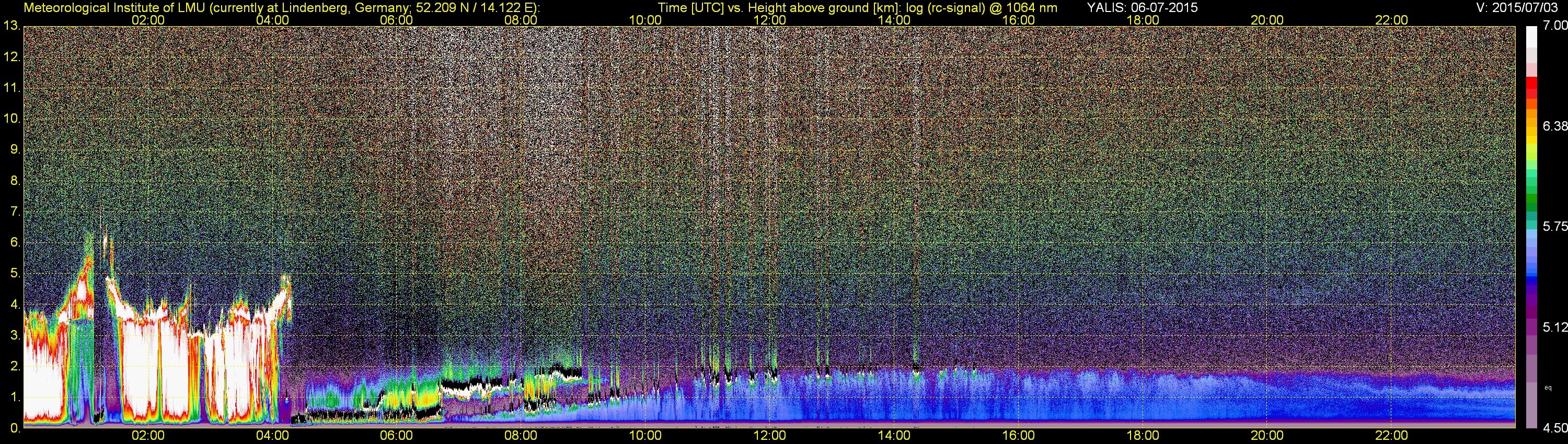Click the 6 km height axis label
This screenshot has height=444, width=1568.
point(15,243)
